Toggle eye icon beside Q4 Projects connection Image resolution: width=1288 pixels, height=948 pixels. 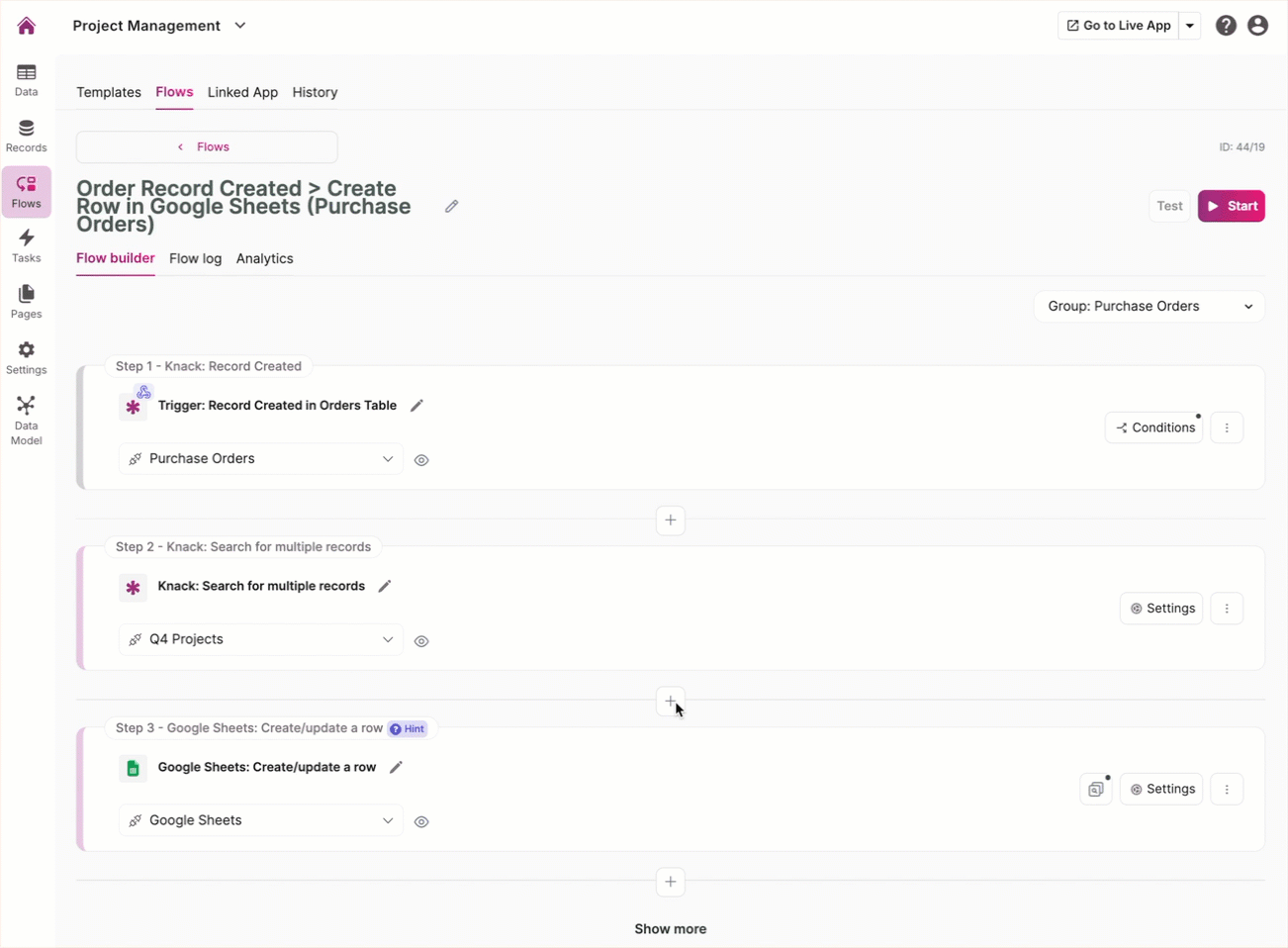pos(421,641)
